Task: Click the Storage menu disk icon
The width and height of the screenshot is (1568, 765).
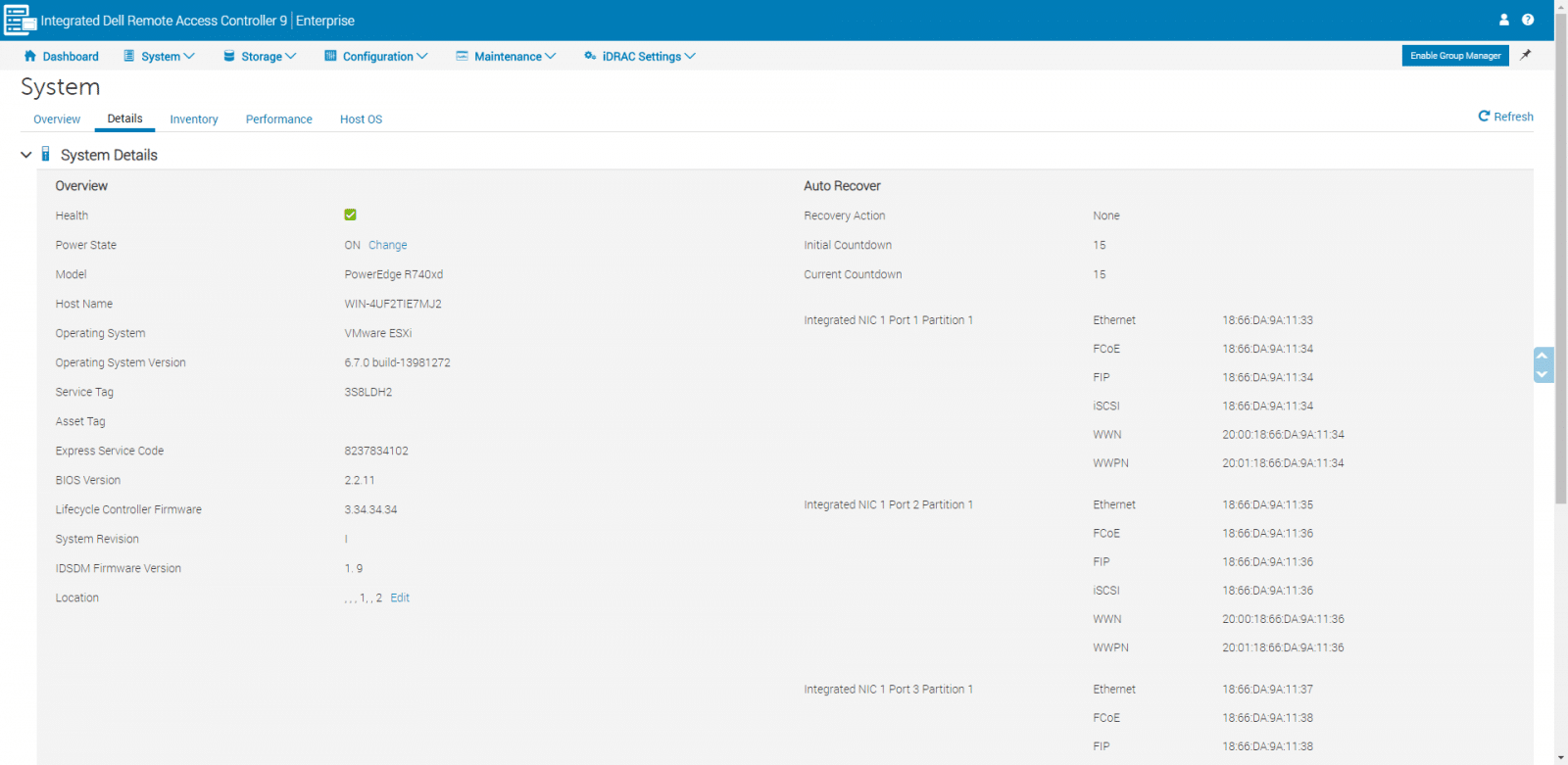Action: (x=229, y=56)
